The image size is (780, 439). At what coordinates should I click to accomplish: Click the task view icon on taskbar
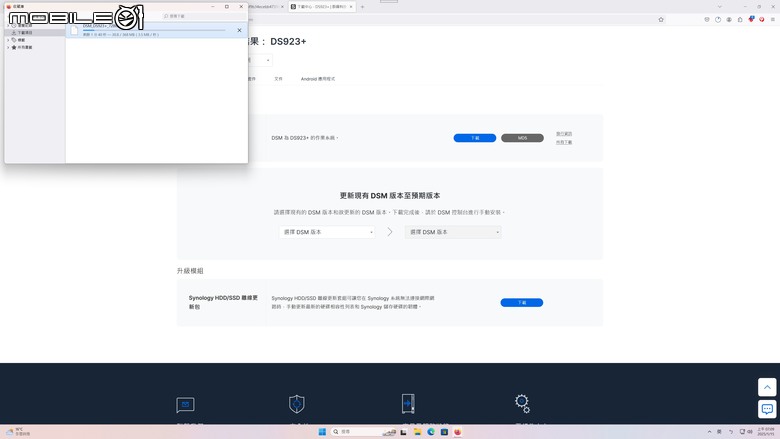[x=403, y=432]
